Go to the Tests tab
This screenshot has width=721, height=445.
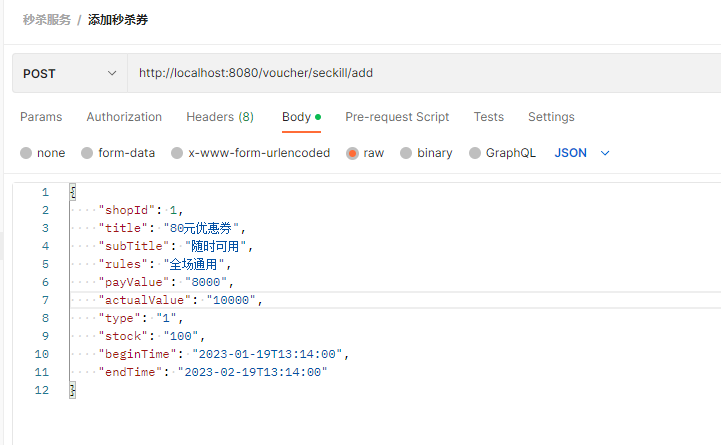(489, 117)
